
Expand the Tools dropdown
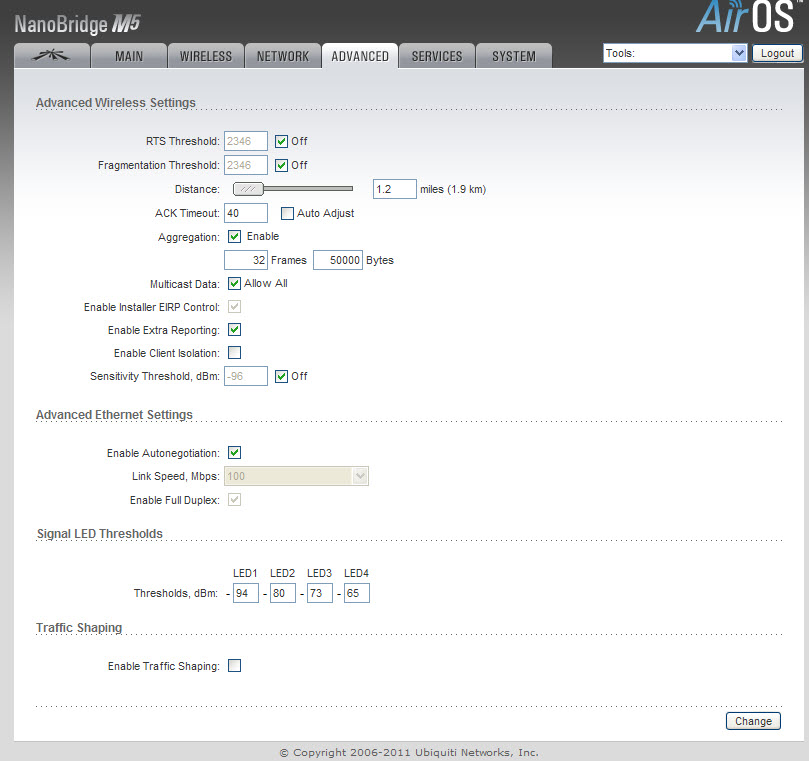(x=675, y=53)
